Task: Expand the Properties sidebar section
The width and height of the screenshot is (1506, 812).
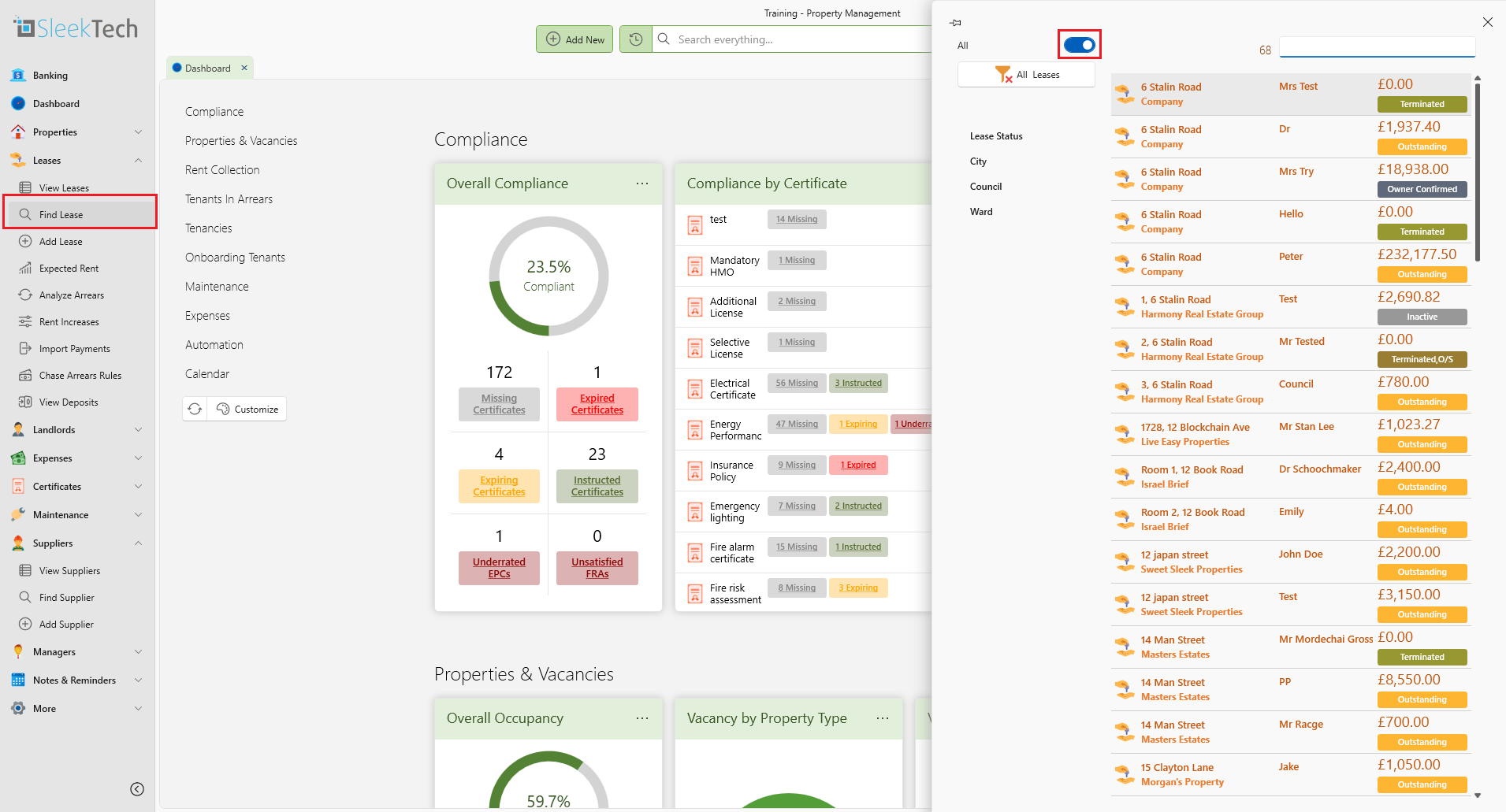Action: pyautogui.click(x=139, y=132)
